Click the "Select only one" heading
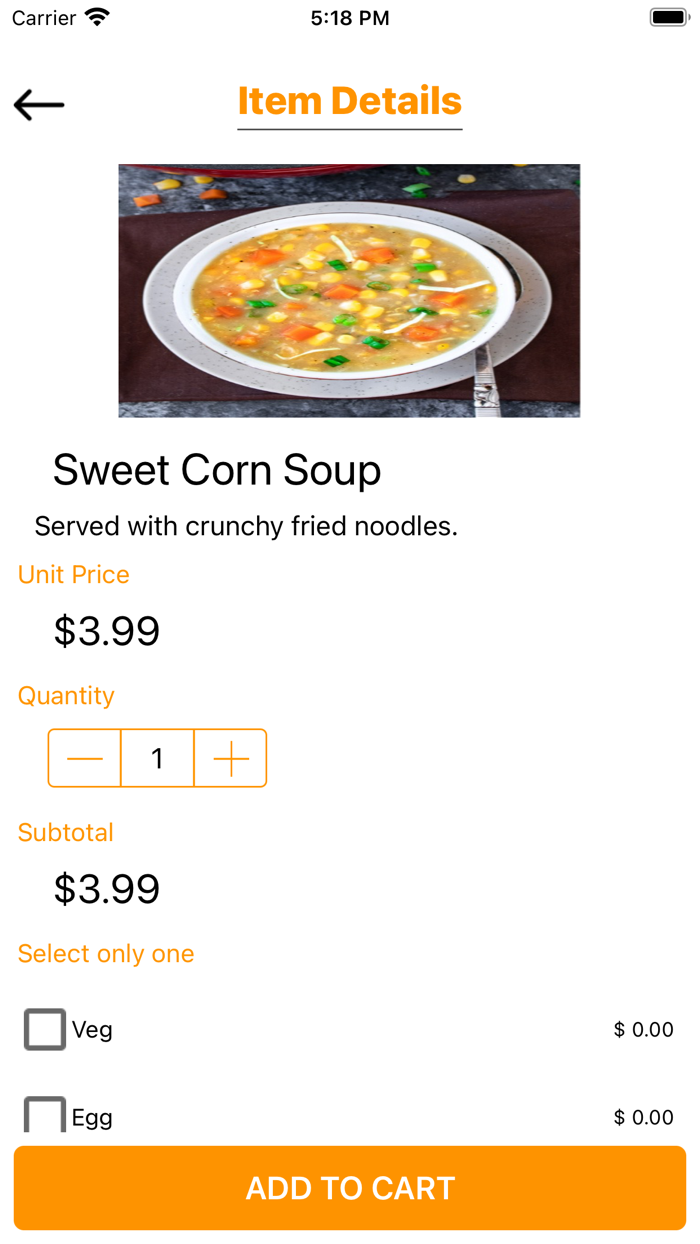Viewport: 700px width, 1244px height. coord(106,954)
